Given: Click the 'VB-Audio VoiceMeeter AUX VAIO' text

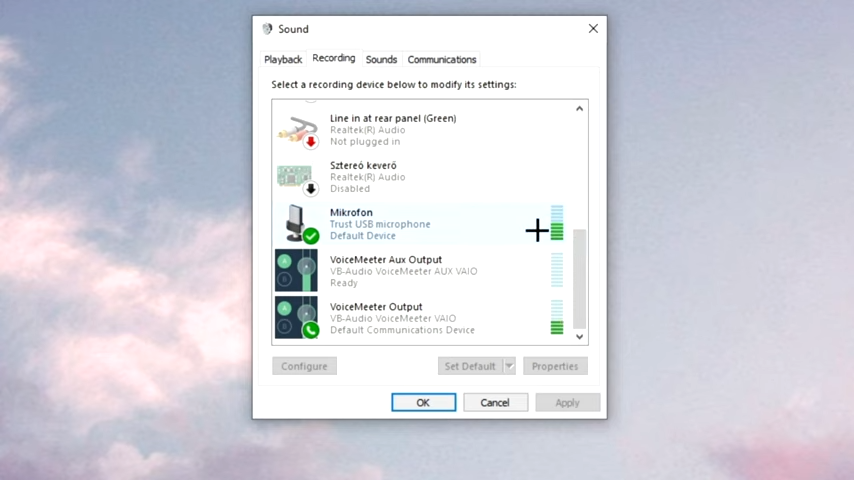Looking at the screenshot, I should [x=404, y=271].
